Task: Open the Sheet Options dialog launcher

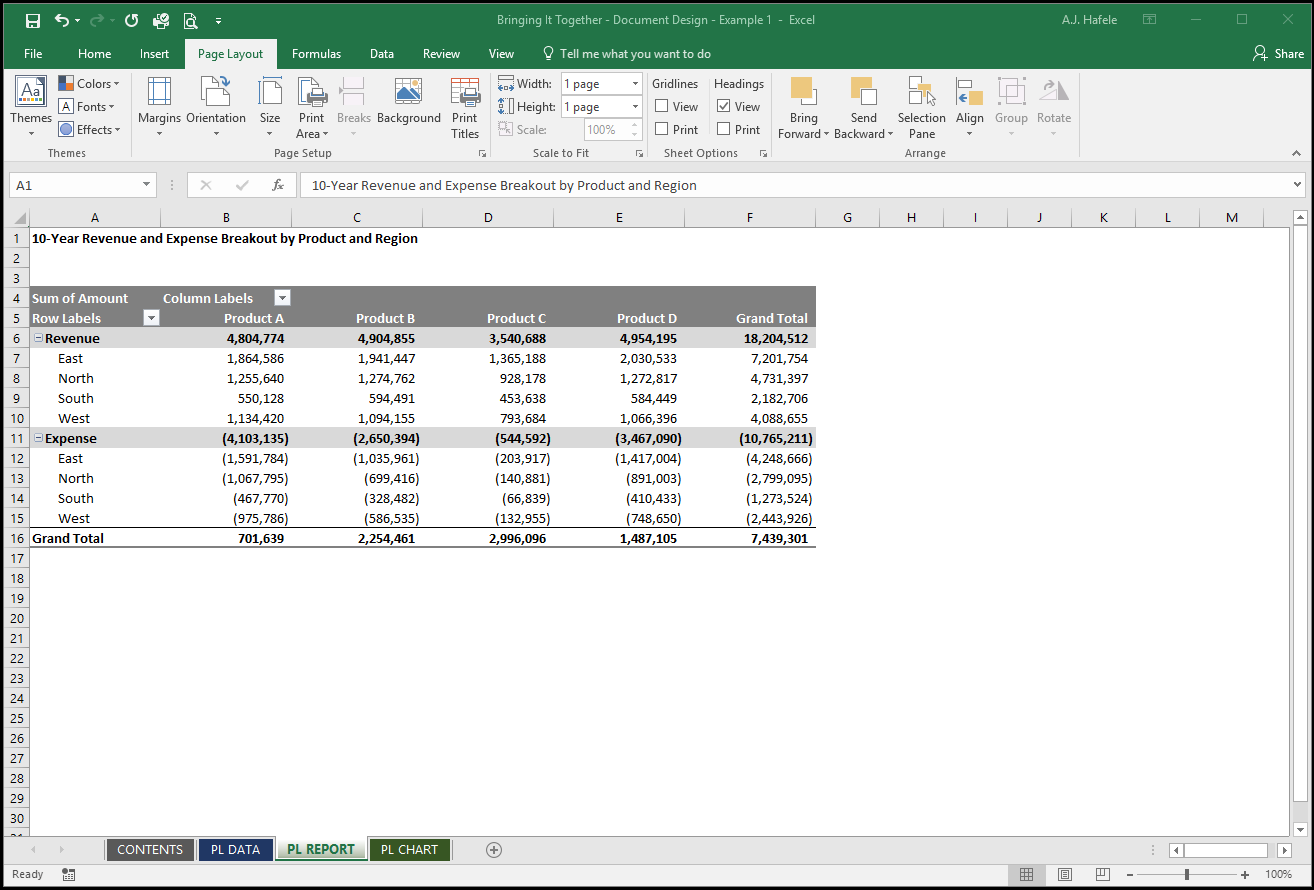Action: [764, 153]
